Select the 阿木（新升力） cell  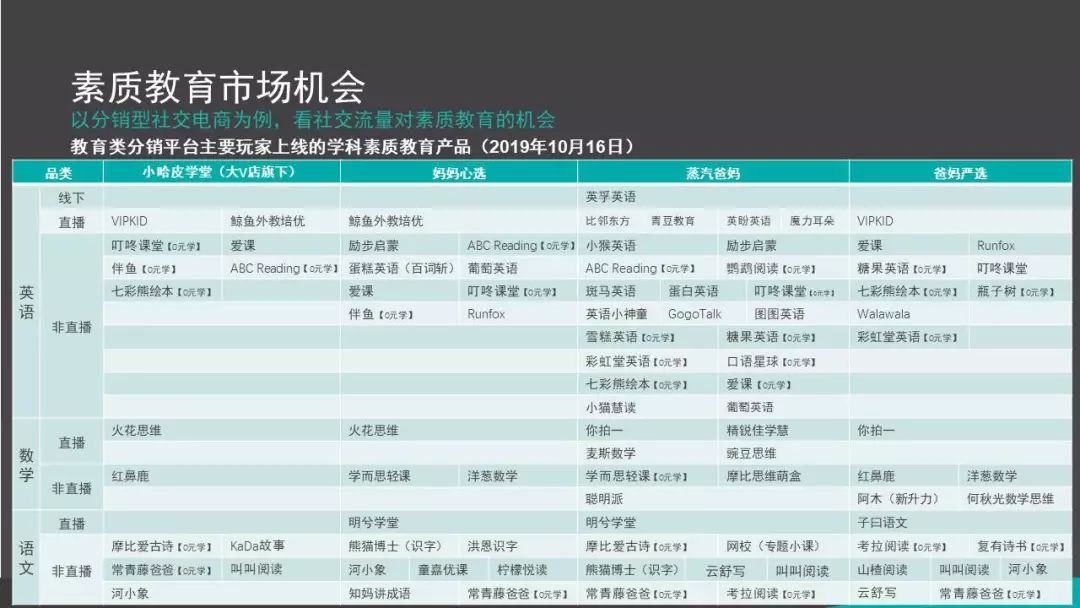[898, 499]
